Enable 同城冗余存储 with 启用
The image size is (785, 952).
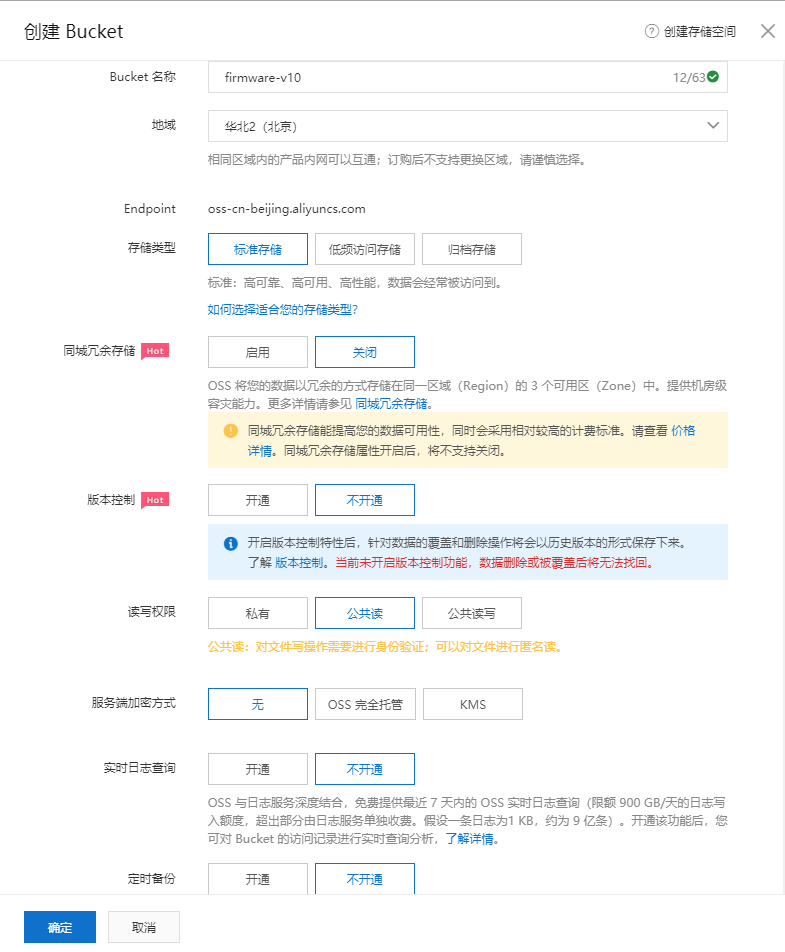coord(257,352)
